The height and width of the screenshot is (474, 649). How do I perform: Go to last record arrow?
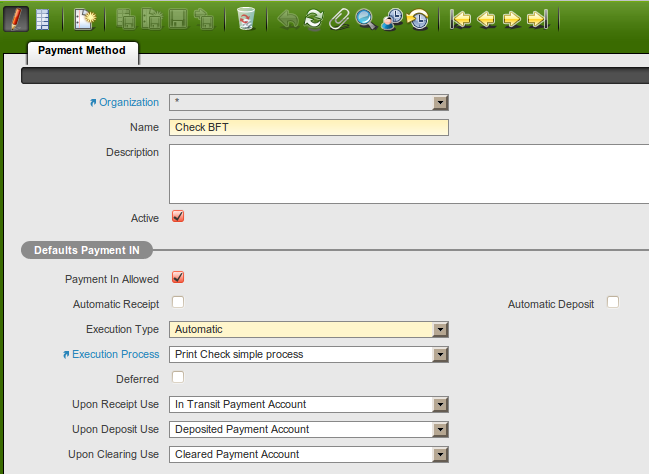[538, 19]
